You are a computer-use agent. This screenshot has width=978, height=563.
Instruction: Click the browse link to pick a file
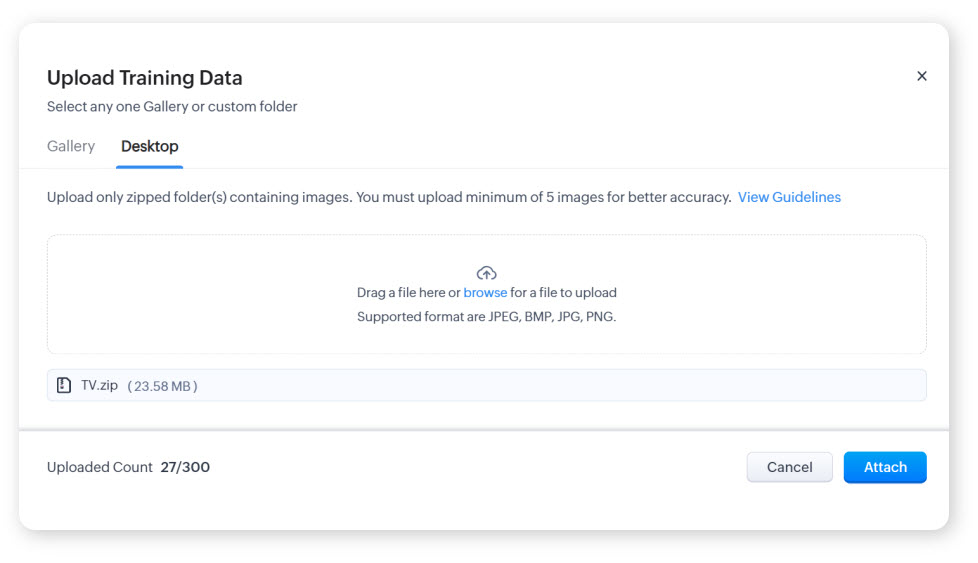(485, 293)
